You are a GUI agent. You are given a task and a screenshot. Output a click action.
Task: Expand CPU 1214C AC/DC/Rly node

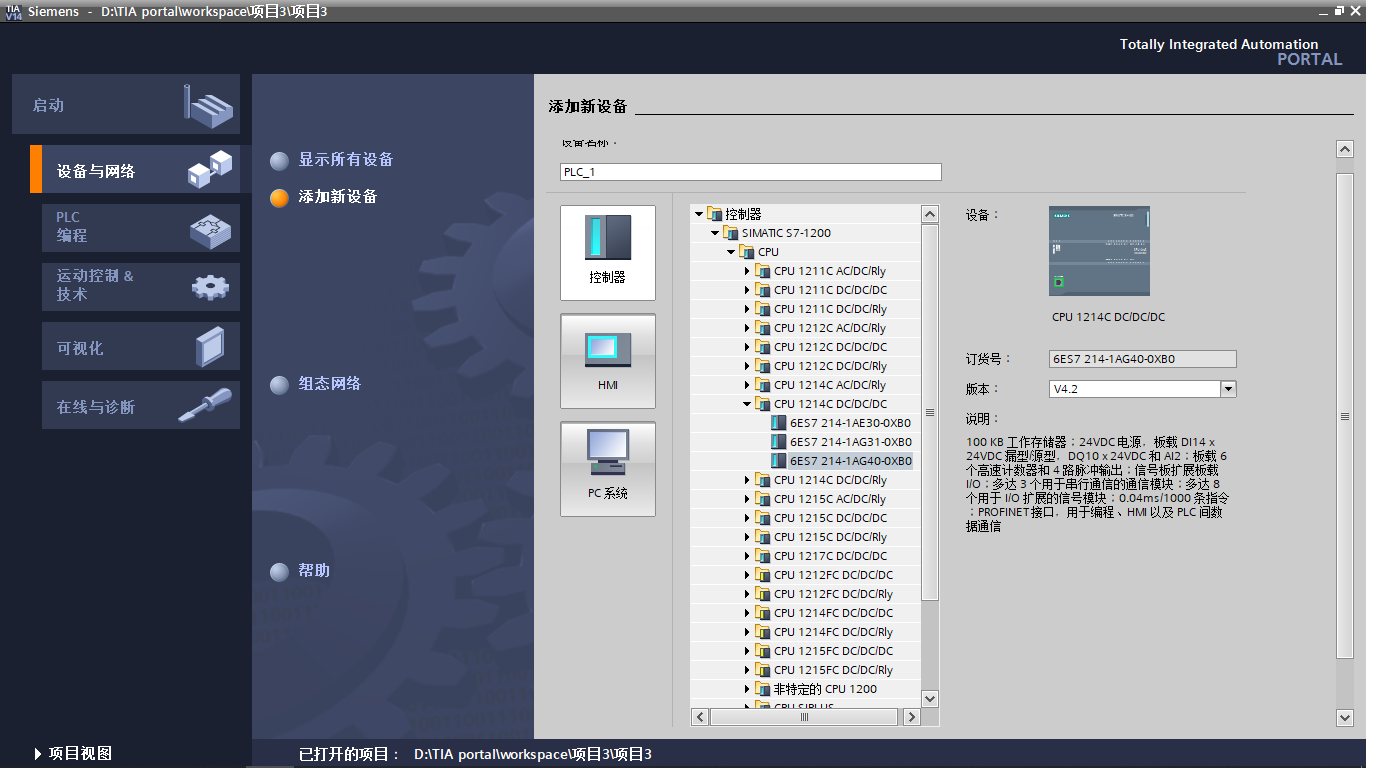coord(747,385)
